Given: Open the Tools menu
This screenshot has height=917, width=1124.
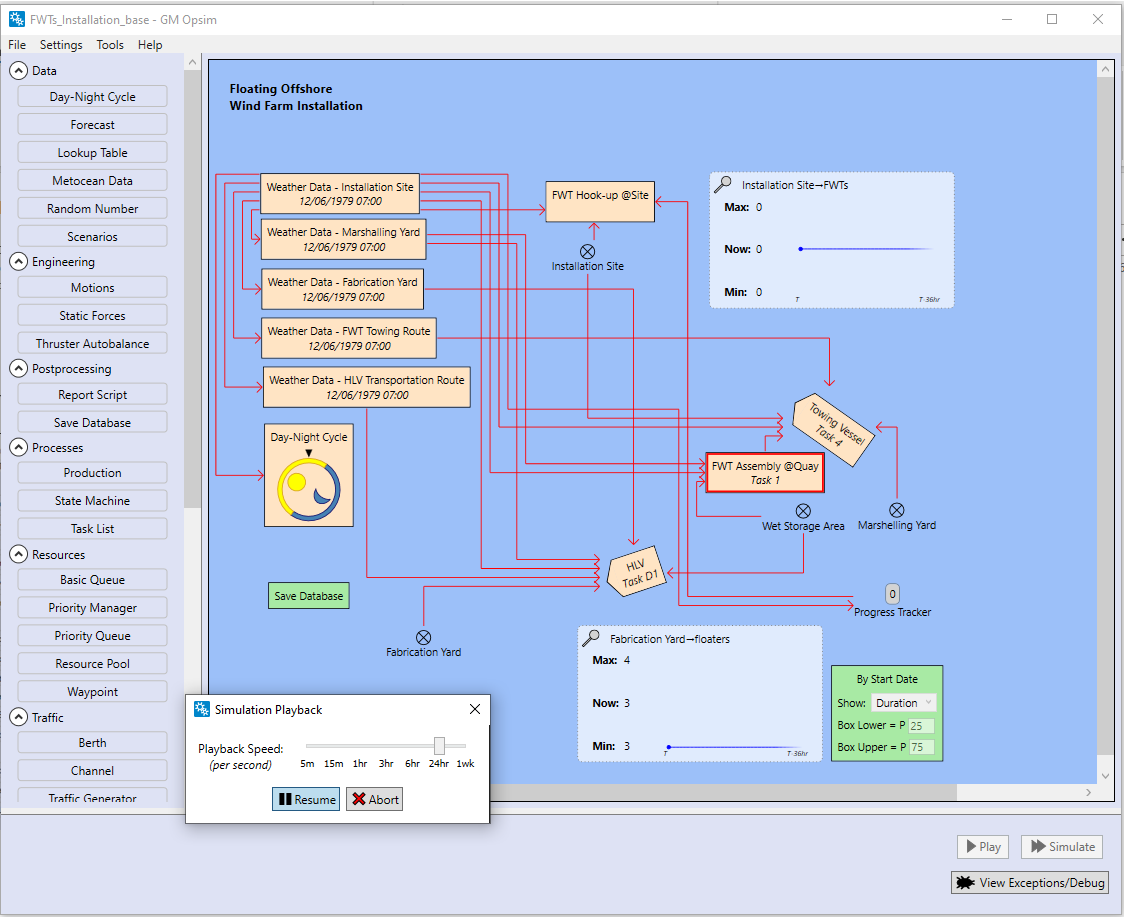Looking at the screenshot, I should 110,44.
